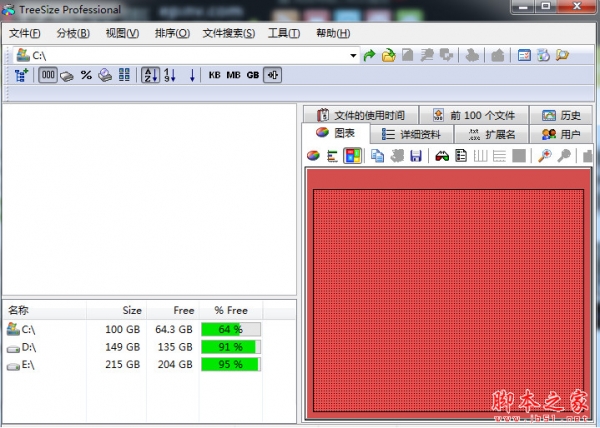Select the treemap chart type icon
The image size is (600, 428).
pos(352,156)
